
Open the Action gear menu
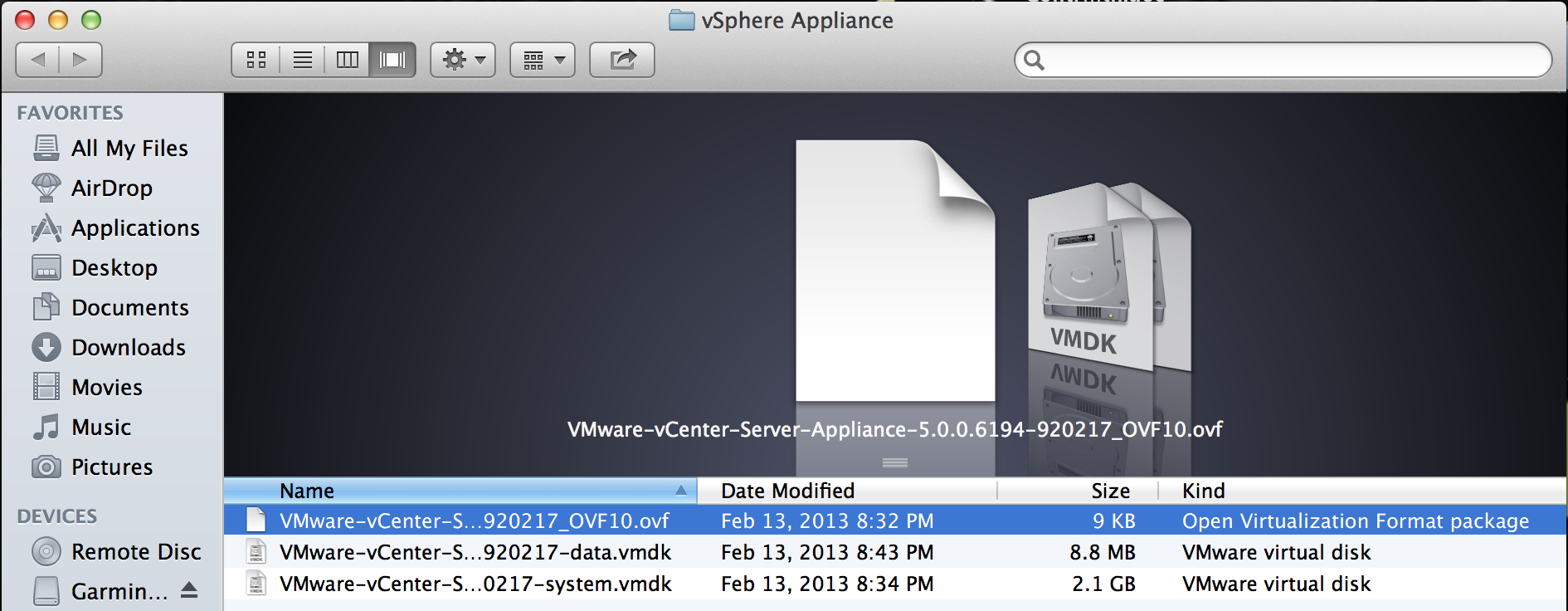pos(463,60)
